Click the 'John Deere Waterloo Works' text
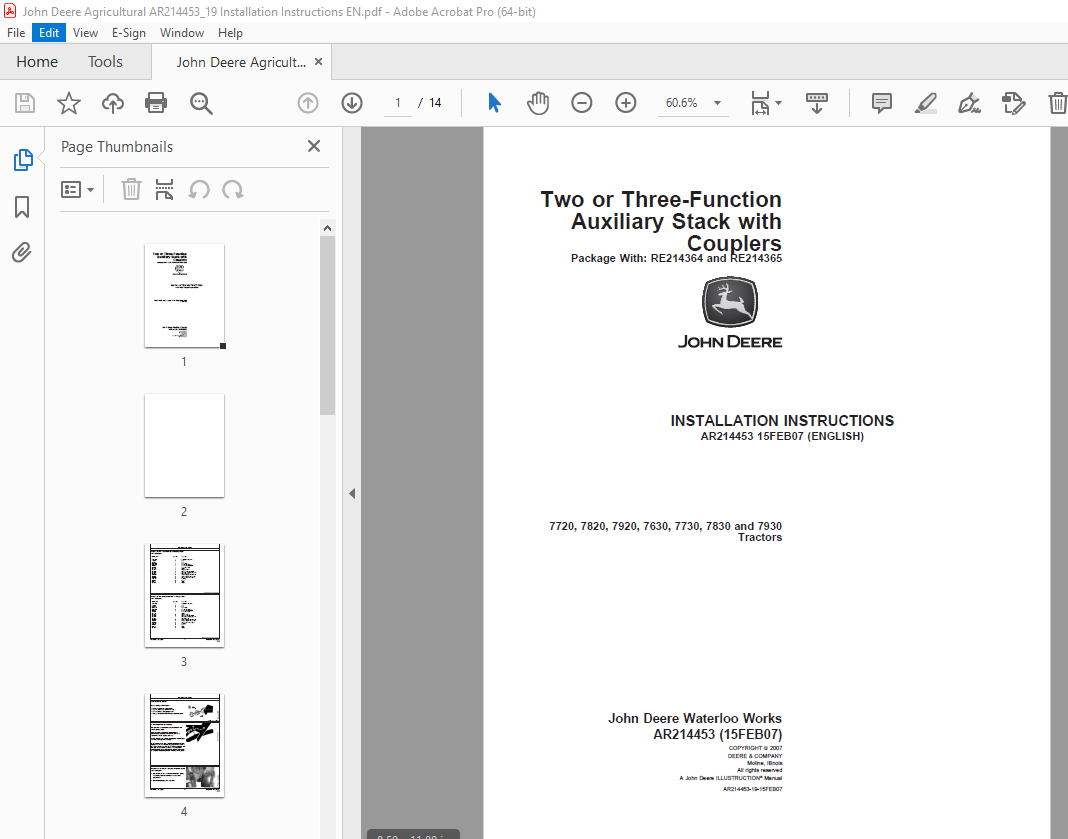Screen dimensions: 1068x839 (695, 718)
